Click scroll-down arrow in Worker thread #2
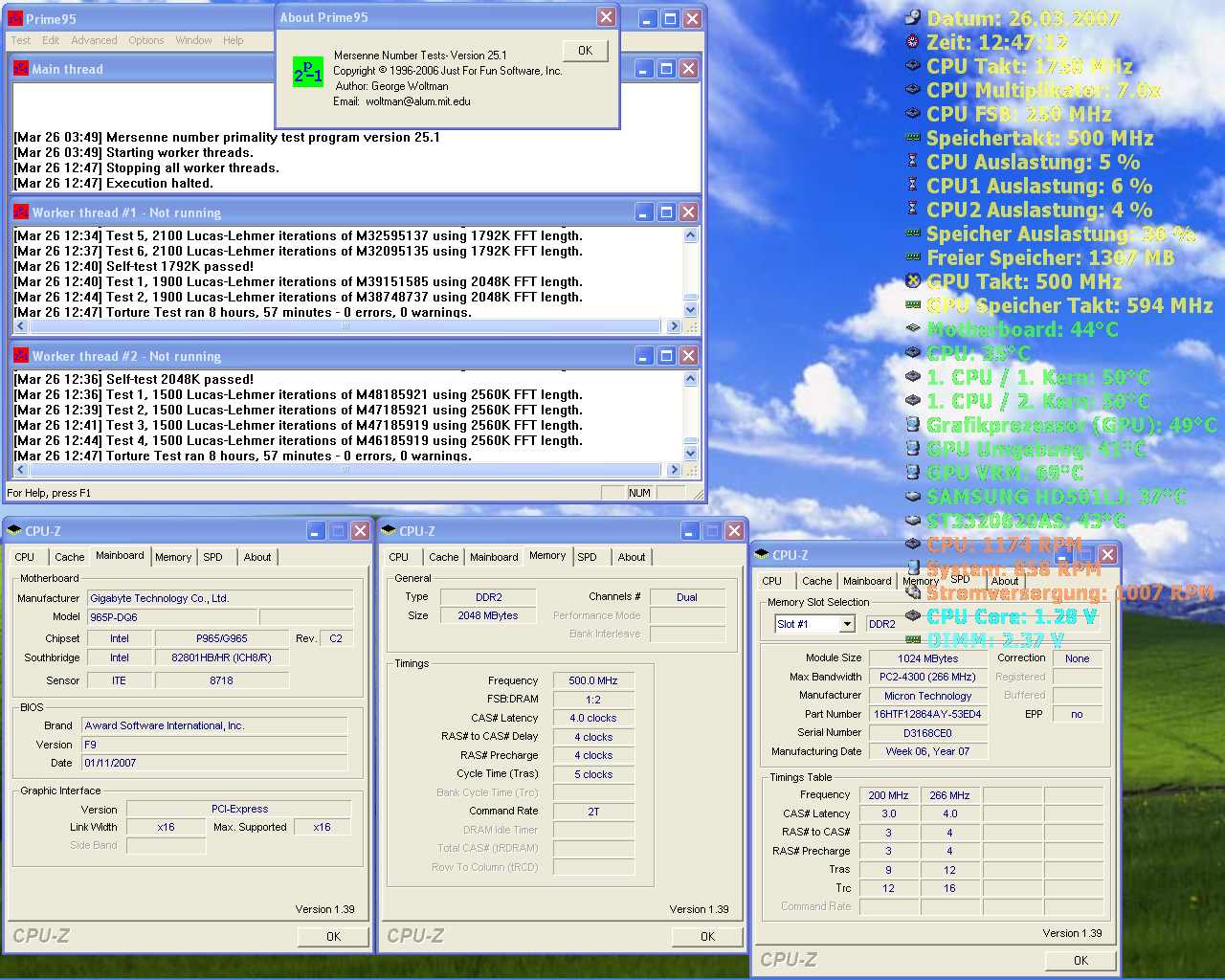The height and width of the screenshot is (980, 1225). pos(691,454)
